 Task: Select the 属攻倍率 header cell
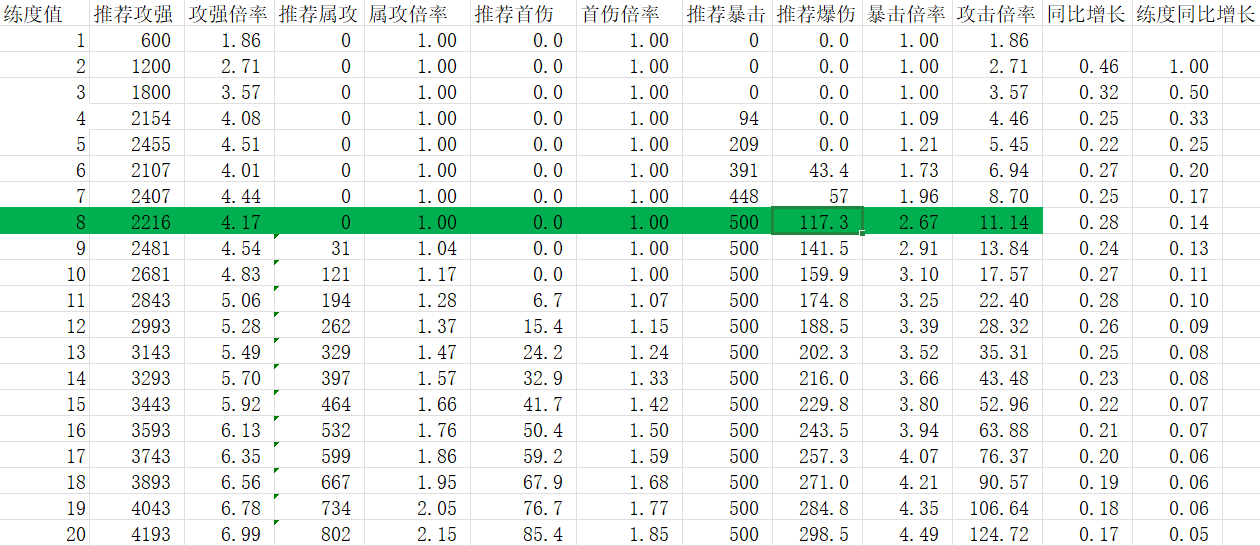tap(417, 14)
